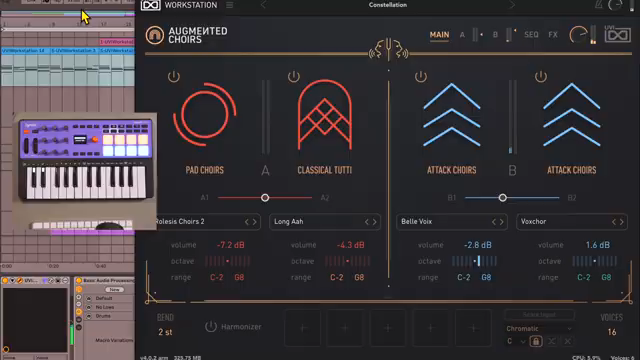The width and height of the screenshot is (640, 360).
Task: Select the Default variation in DAW rack
Action: [104, 298]
